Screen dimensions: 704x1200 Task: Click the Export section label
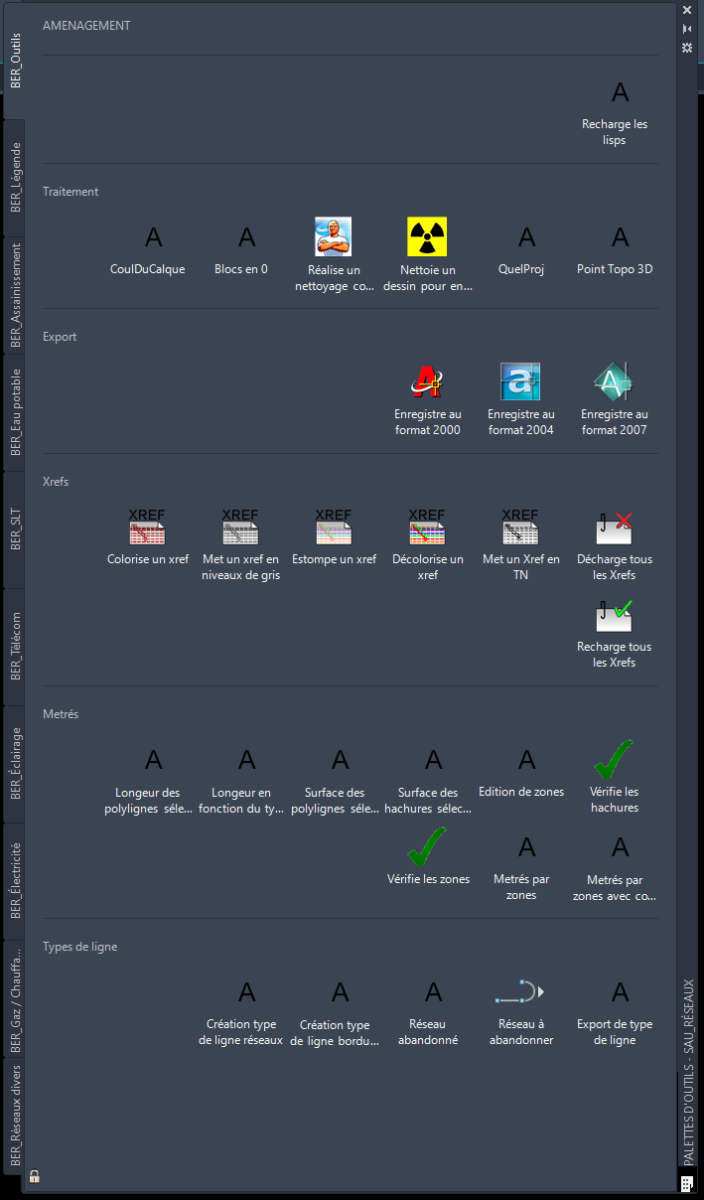pos(59,337)
